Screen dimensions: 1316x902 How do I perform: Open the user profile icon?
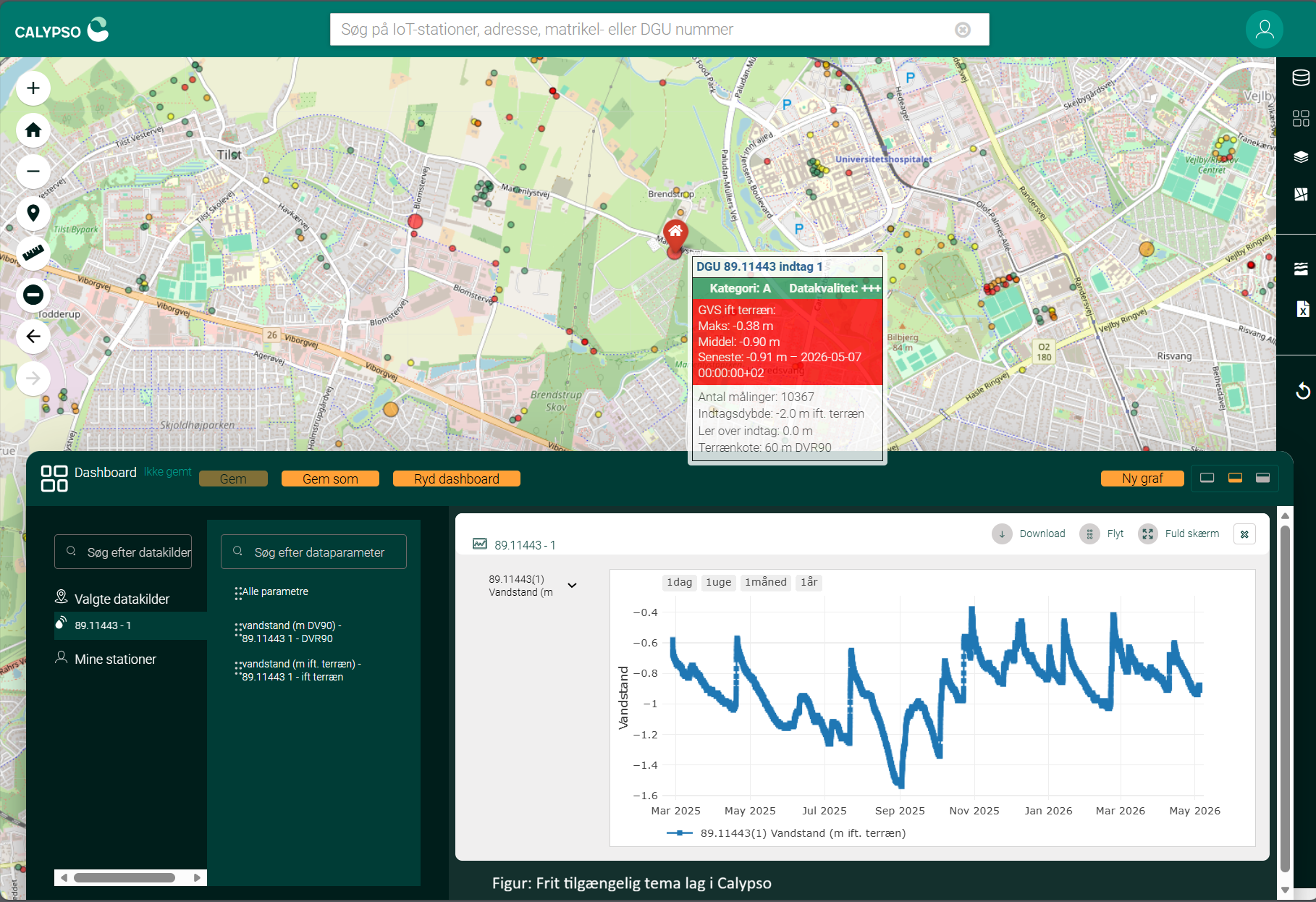[x=1264, y=30]
